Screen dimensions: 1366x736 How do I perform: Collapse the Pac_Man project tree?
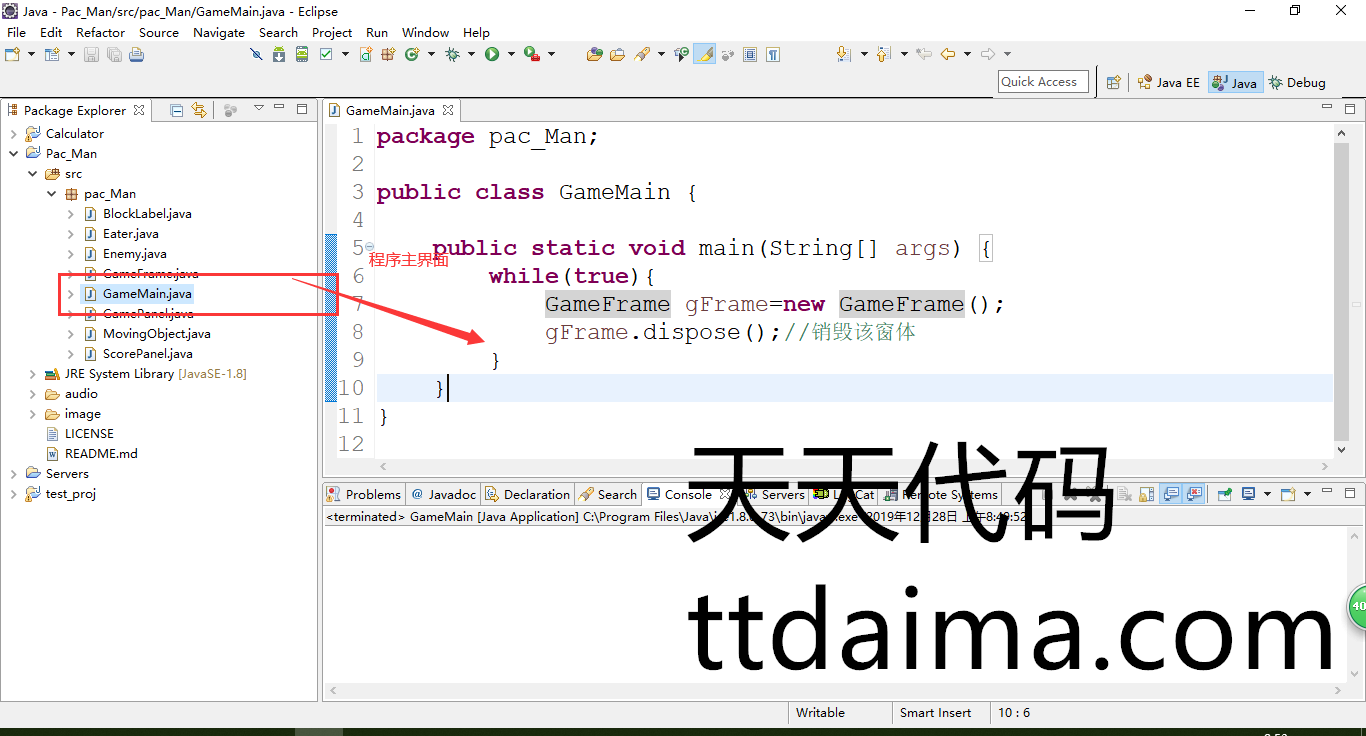click(x=13, y=154)
